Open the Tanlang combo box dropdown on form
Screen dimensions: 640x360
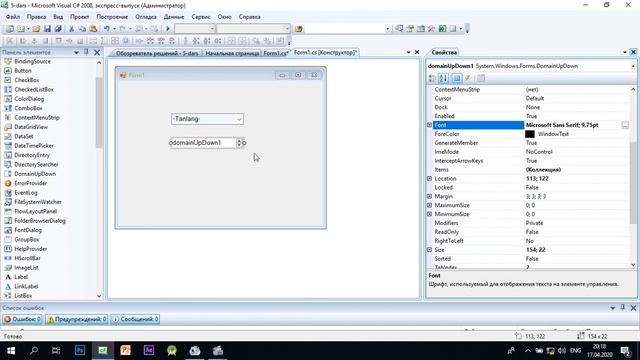239,119
